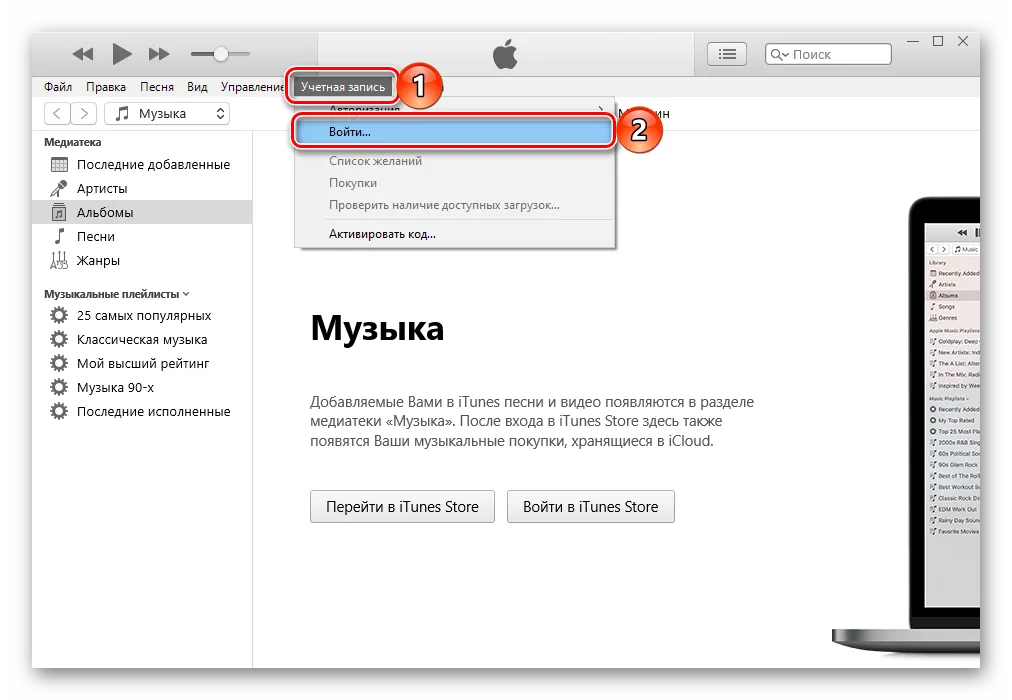Select Песни note icon item

(96, 237)
